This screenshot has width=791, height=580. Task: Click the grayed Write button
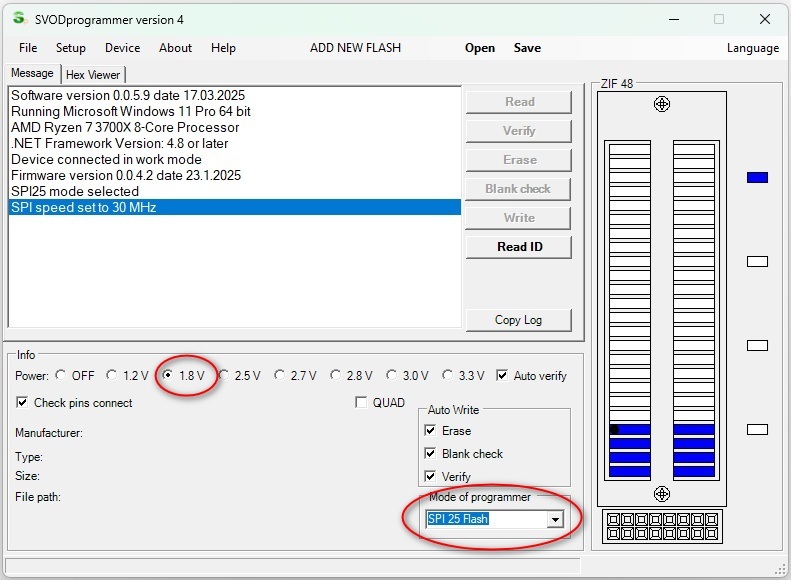519,218
